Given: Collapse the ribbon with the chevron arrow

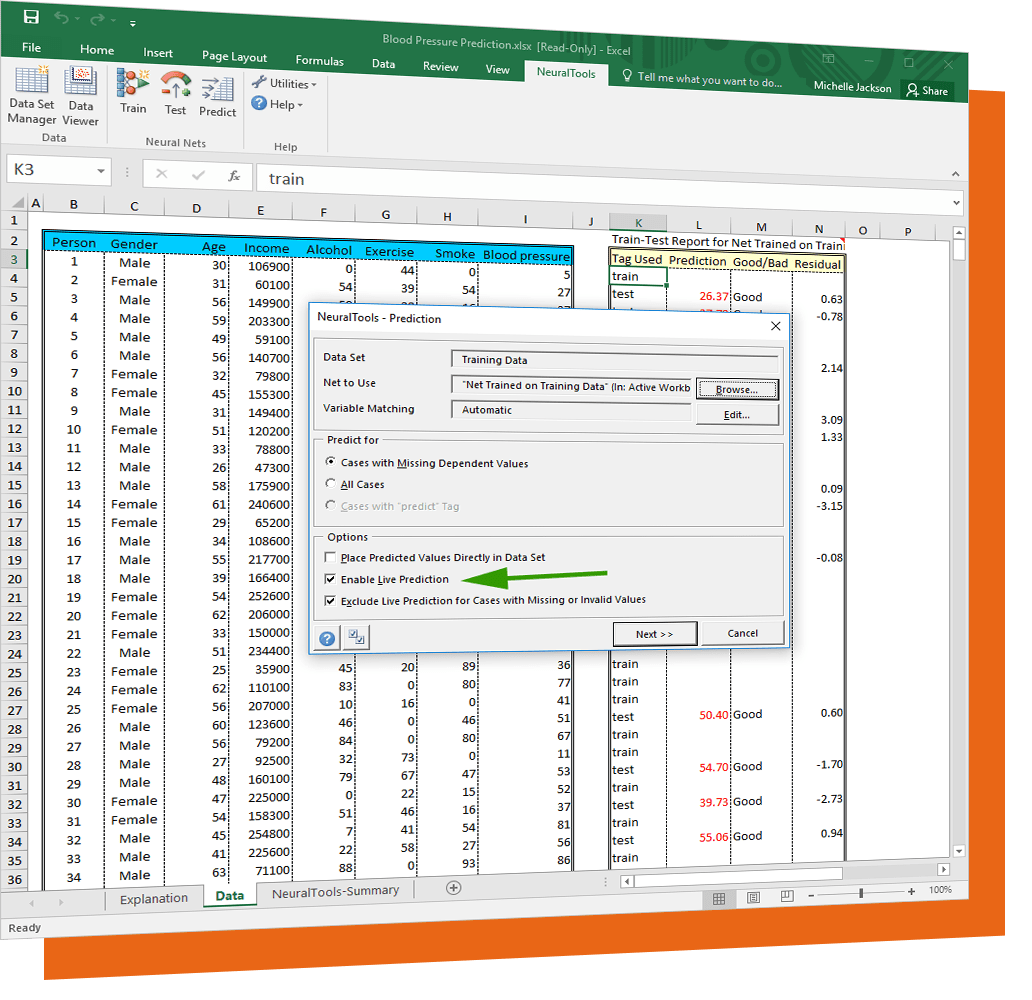Looking at the screenshot, I should (x=955, y=174).
